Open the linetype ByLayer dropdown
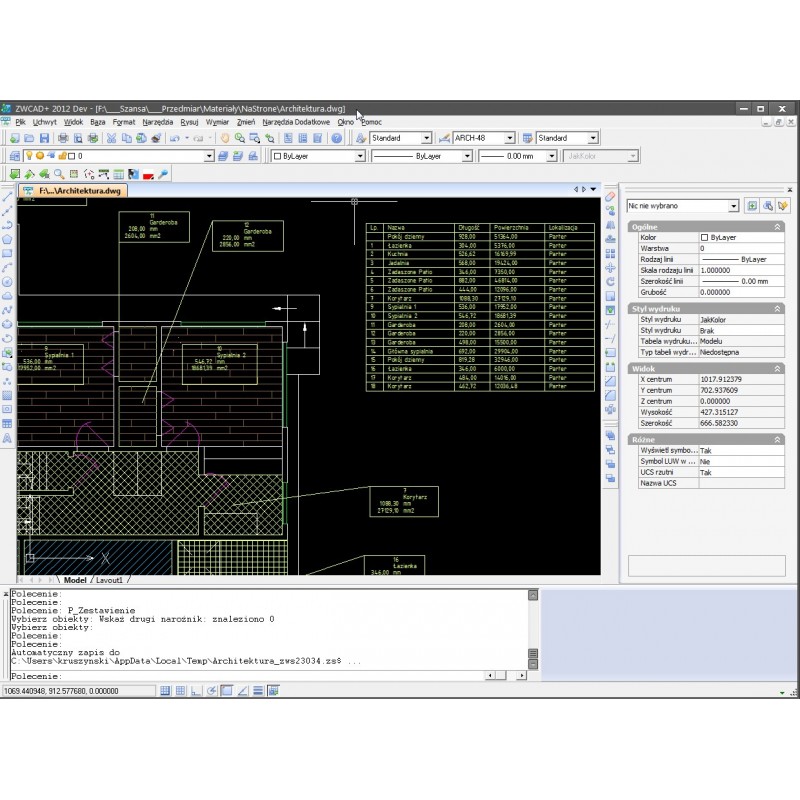Viewport: 800px width, 800px height. 467,156
